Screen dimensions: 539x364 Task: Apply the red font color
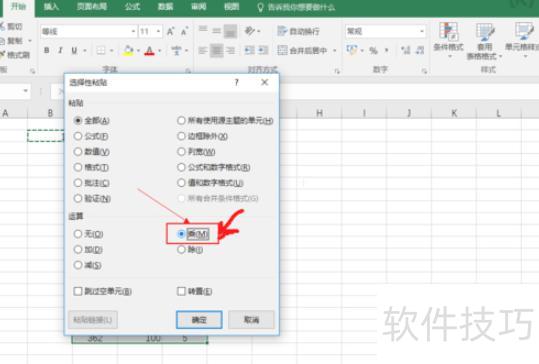149,51
